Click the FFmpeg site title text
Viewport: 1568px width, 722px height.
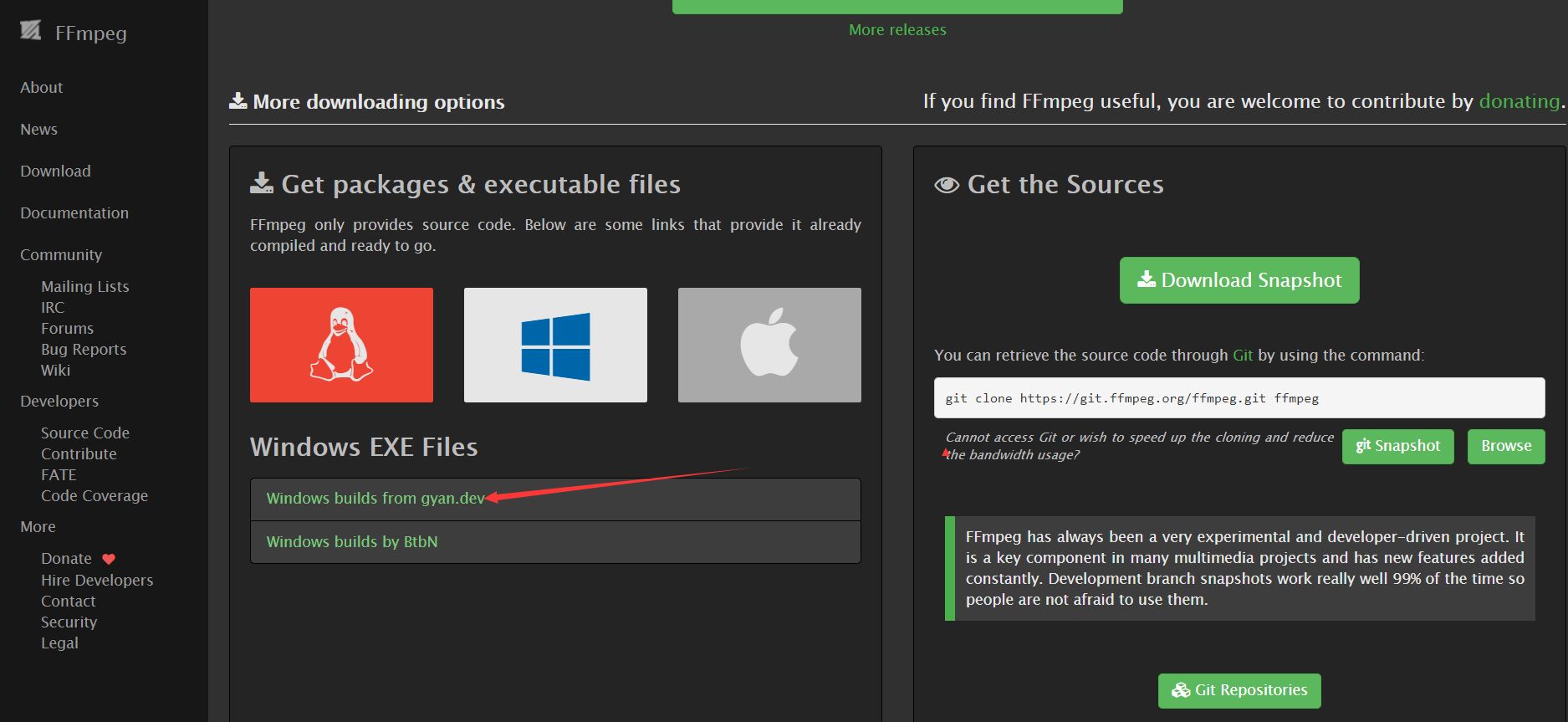91,33
